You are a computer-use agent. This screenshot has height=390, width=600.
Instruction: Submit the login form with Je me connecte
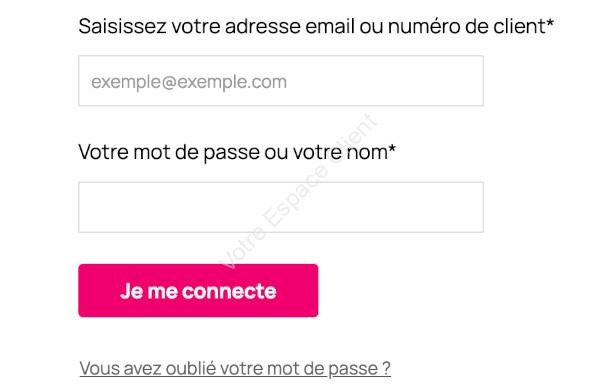pos(198,290)
